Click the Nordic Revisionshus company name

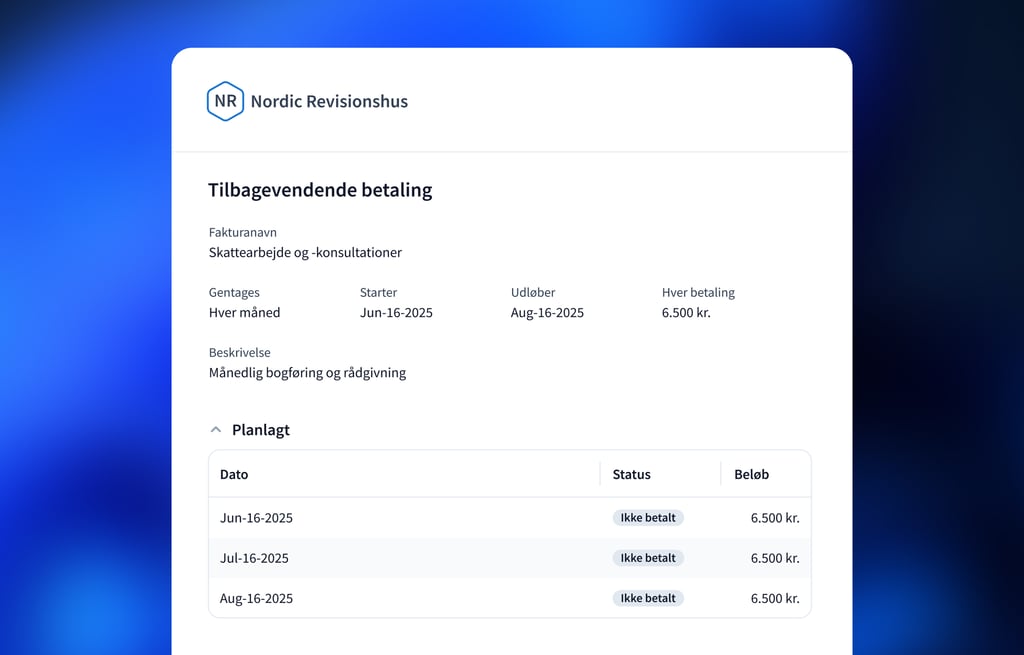329,101
